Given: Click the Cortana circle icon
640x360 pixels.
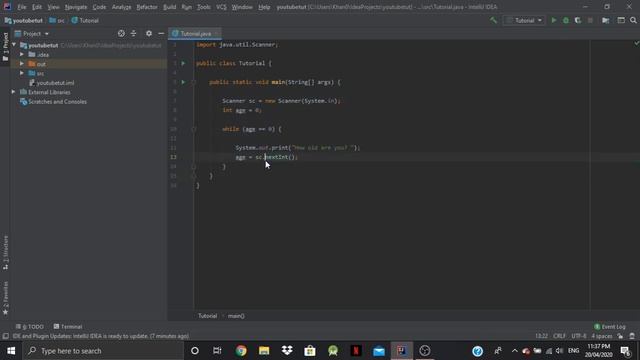Looking at the screenshot, I should click(195, 351).
